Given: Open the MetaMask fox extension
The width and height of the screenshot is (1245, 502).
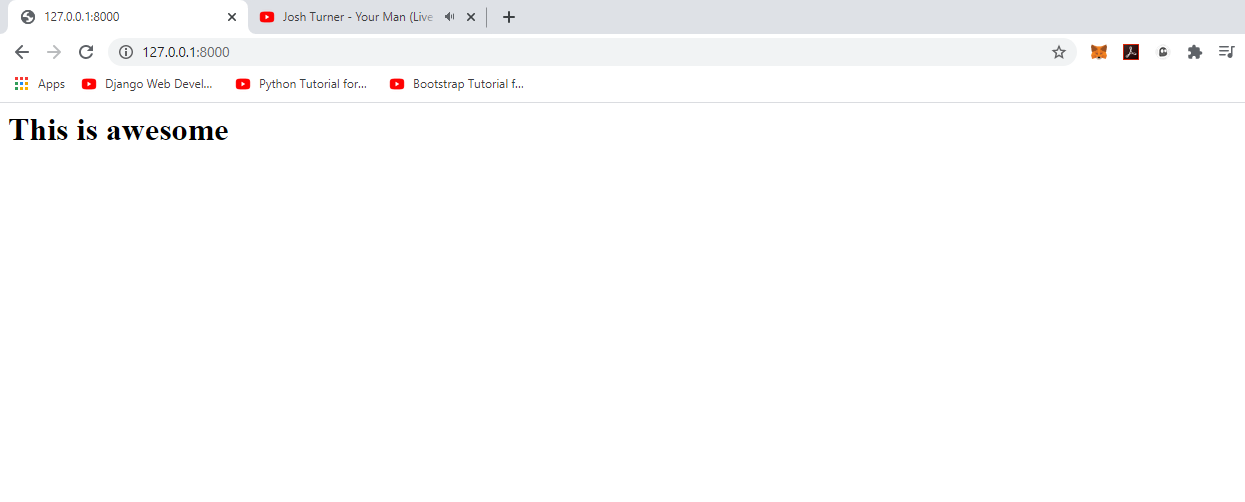Looking at the screenshot, I should pyautogui.click(x=1098, y=52).
